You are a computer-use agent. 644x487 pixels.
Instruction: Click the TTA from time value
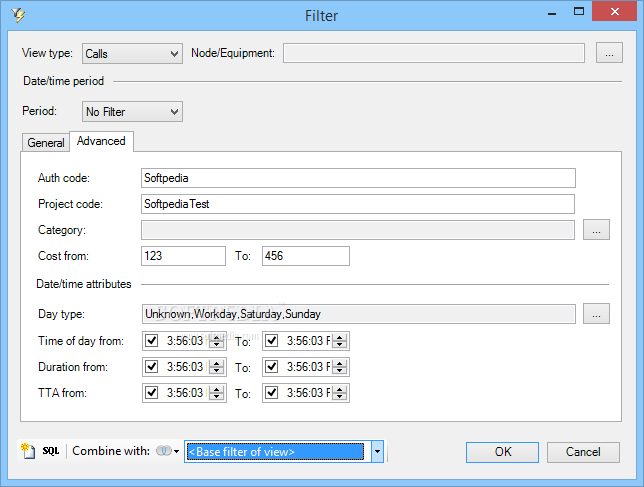185,393
